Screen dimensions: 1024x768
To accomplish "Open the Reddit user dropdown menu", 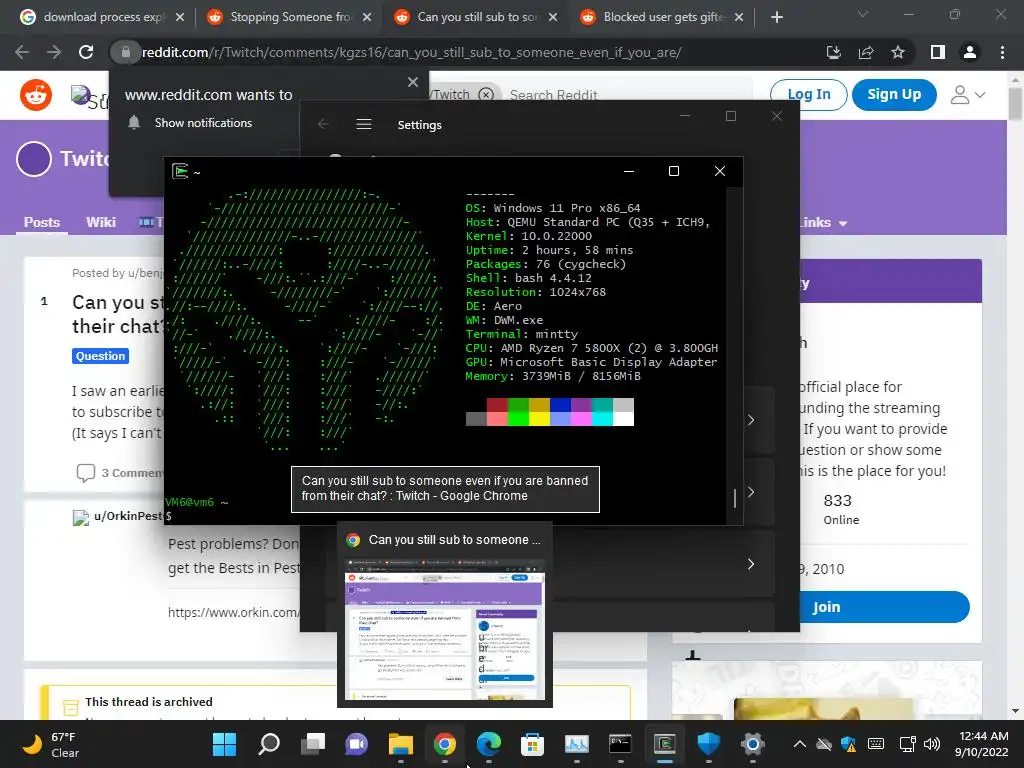I will pyautogui.click(x=967, y=95).
